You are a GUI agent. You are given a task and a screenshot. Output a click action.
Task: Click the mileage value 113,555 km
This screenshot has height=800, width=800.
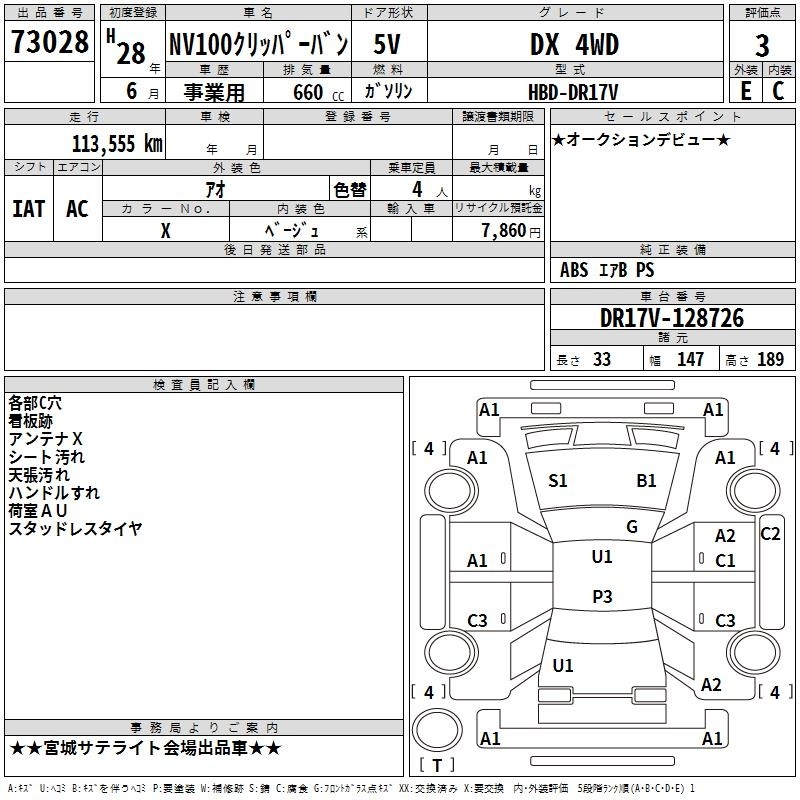click(x=117, y=143)
